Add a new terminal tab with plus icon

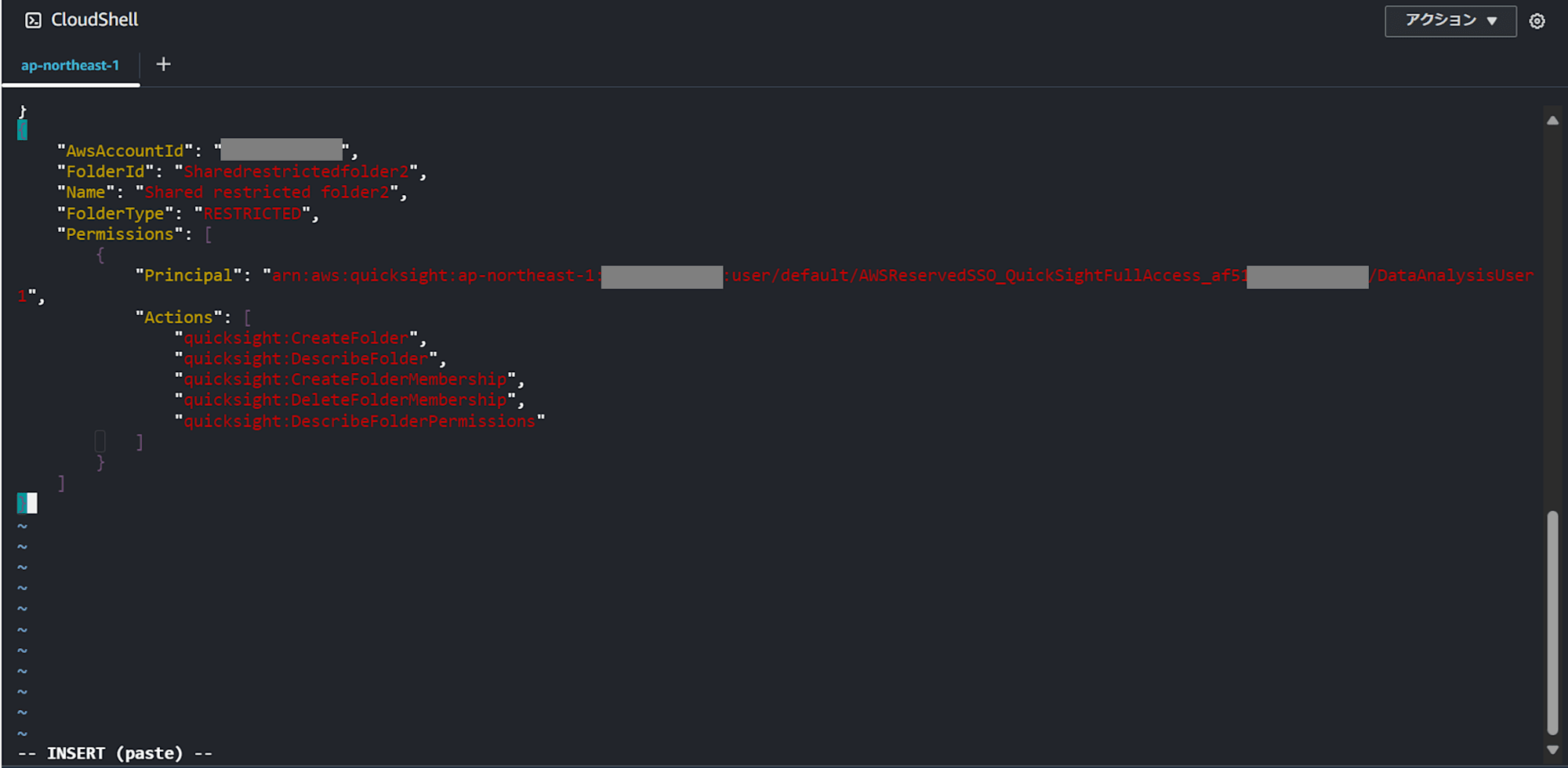coord(163,64)
